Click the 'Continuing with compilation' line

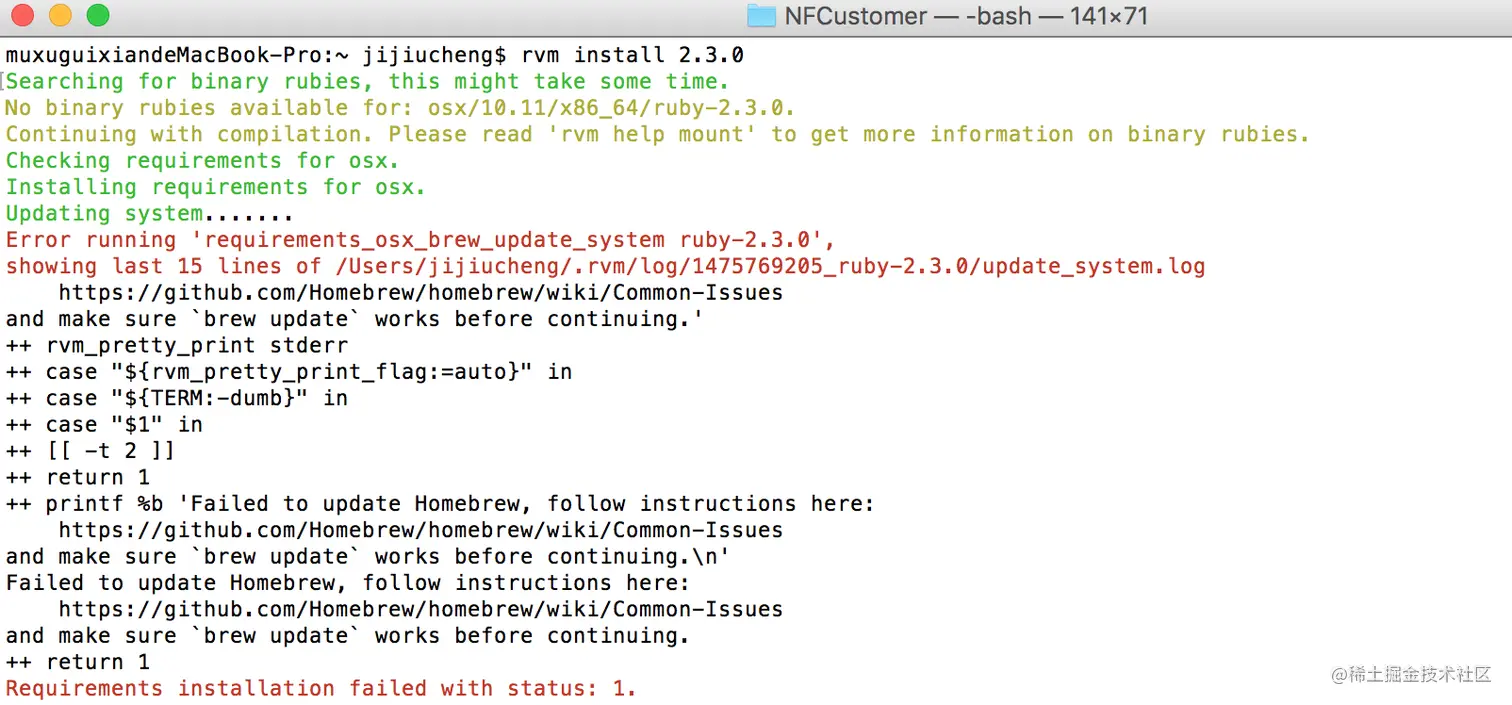point(657,134)
